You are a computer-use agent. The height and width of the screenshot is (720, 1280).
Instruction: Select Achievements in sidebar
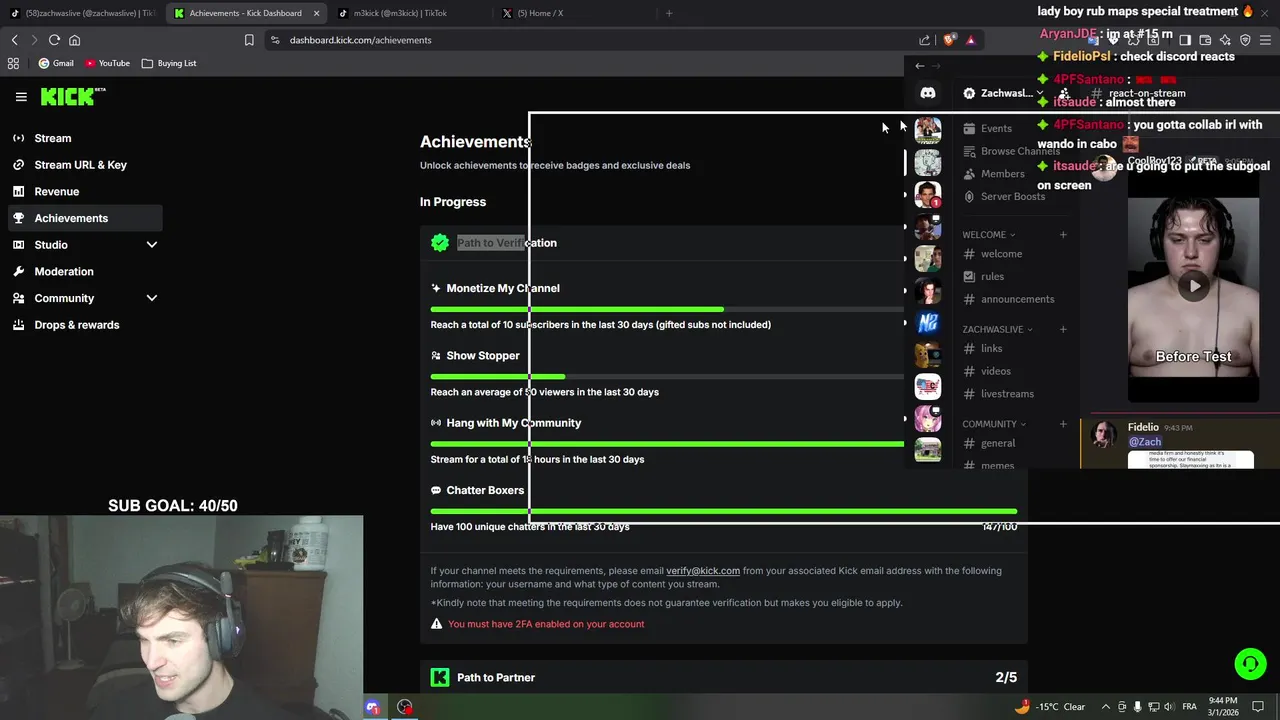pos(86,218)
